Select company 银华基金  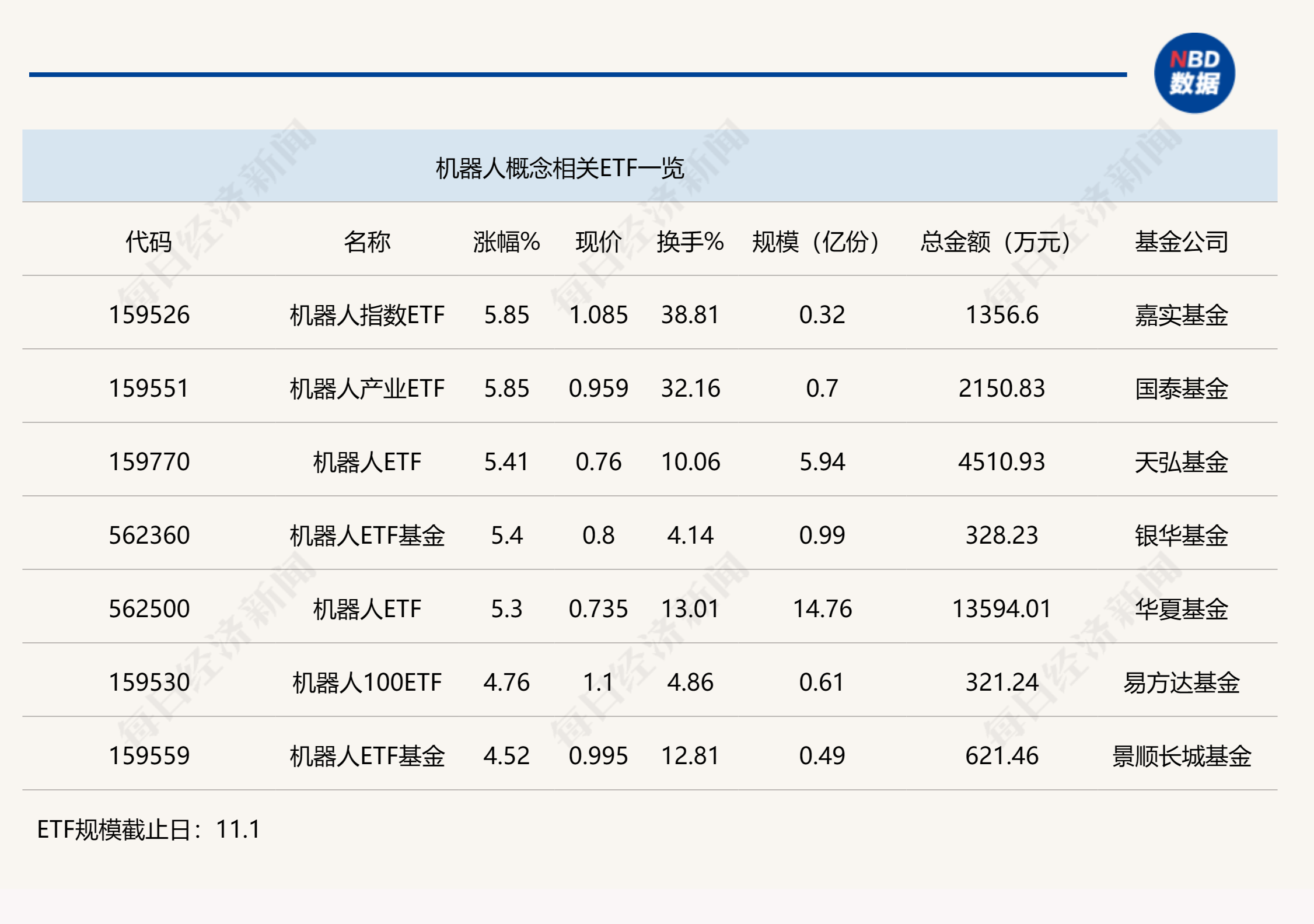pyautogui.click(x=1182, y=535)
